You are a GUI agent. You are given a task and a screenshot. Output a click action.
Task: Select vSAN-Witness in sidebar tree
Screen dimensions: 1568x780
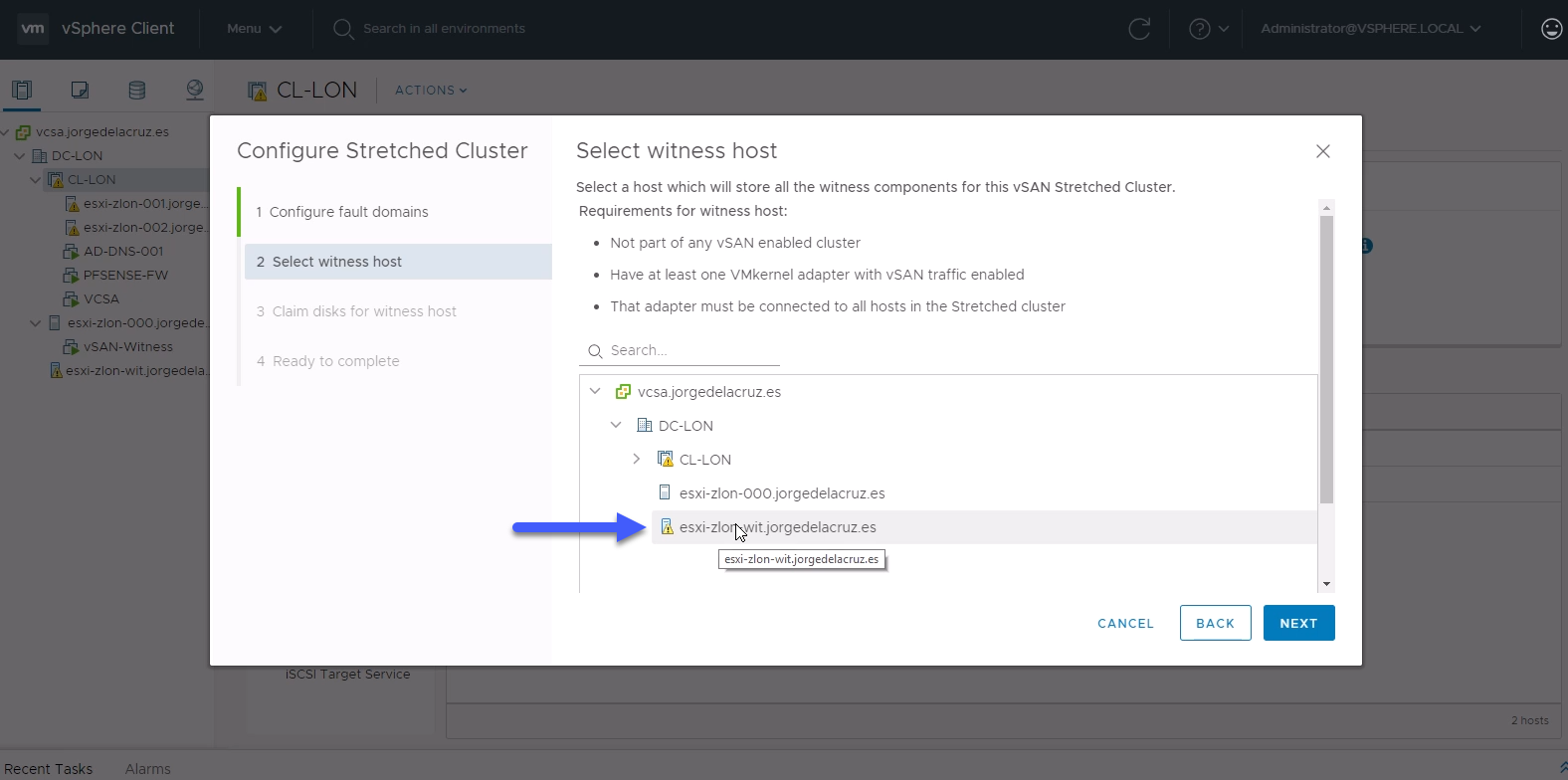128,346
